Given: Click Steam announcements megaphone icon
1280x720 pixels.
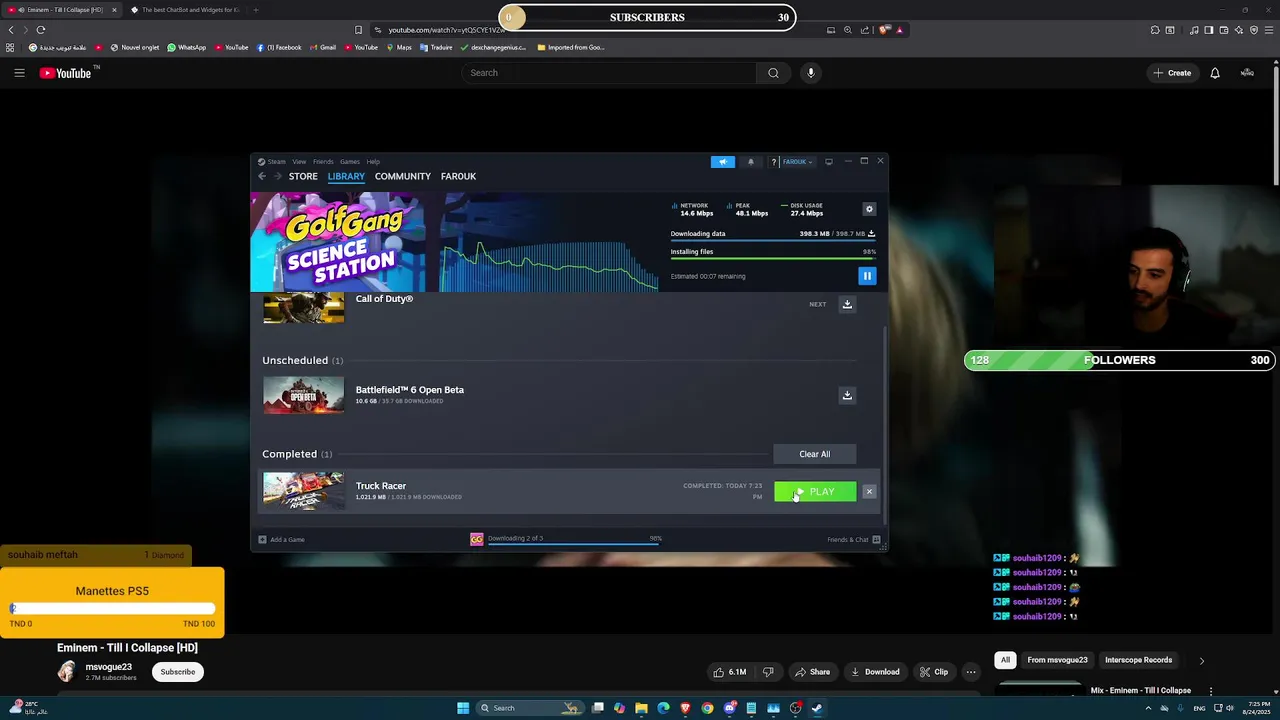Looking at the screenshot, I should coord(723,162).
